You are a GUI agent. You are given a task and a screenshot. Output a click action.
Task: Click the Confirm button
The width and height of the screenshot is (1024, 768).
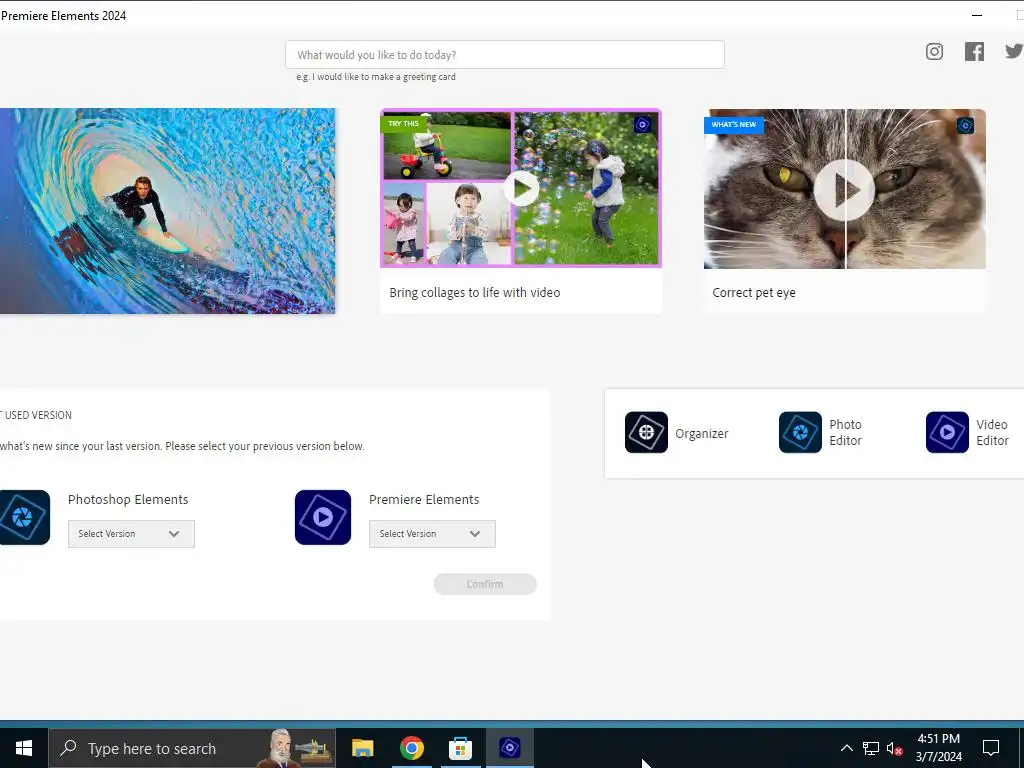(x=485, y=584)
